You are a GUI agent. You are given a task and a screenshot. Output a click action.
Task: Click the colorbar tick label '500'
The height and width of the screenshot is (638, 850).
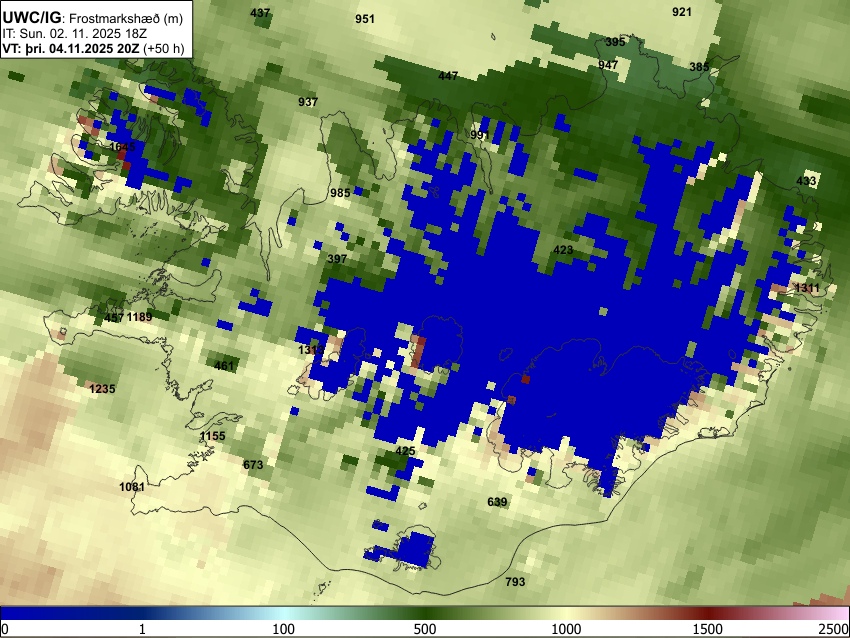[x=425, y=629]
